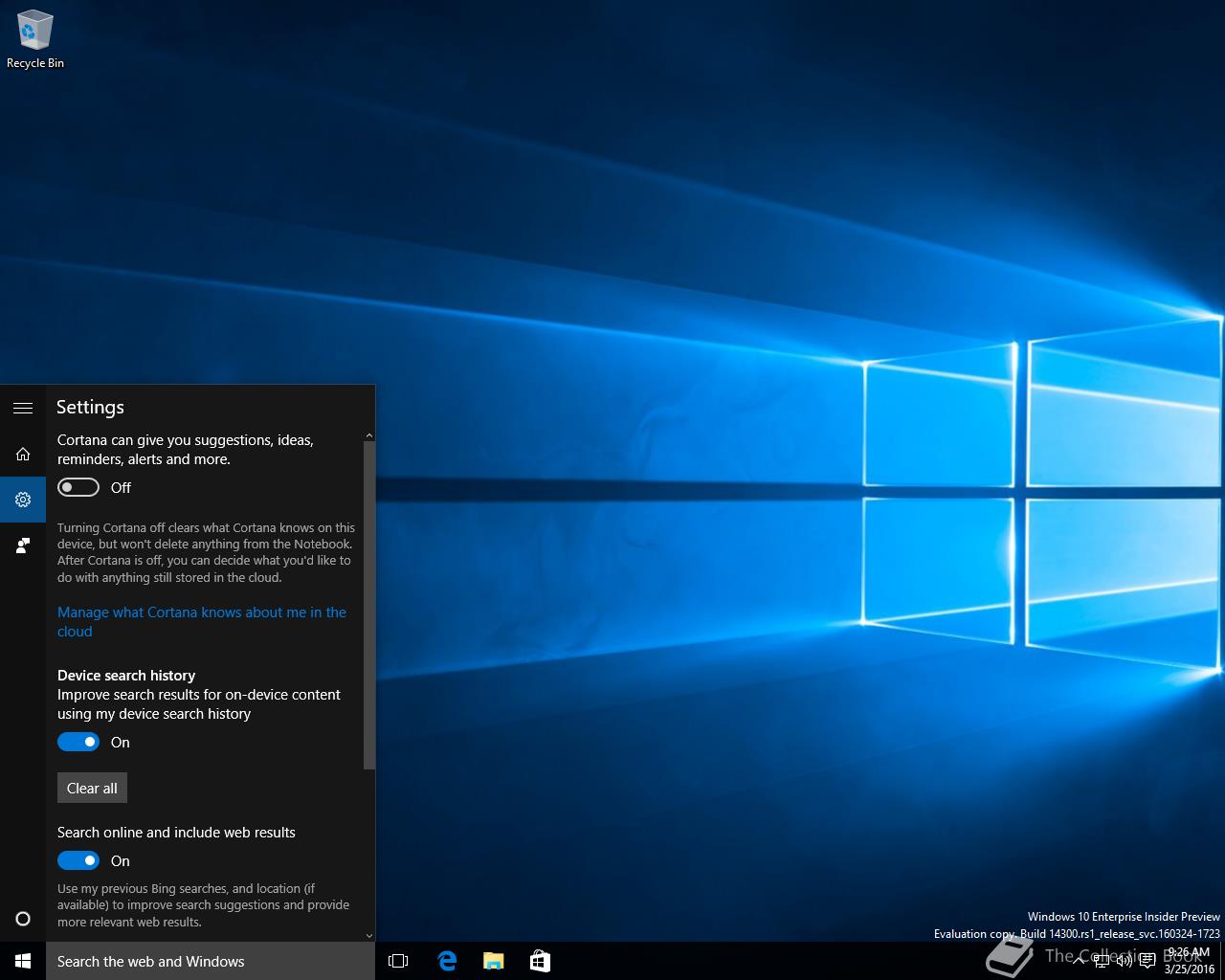Launch Microsoft Edge from the taskbar
Image resolution: width=1225 pixels, height=980 pixels.
(447, 961)
